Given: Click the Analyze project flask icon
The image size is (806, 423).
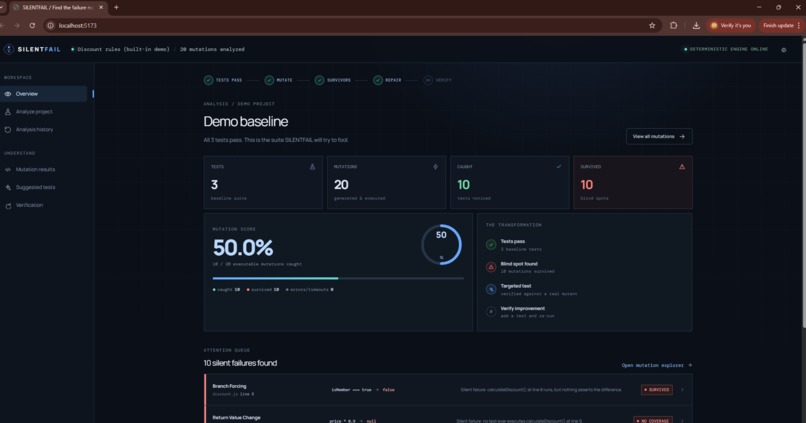Looking at the screenshot, I should tap(8, 112).
